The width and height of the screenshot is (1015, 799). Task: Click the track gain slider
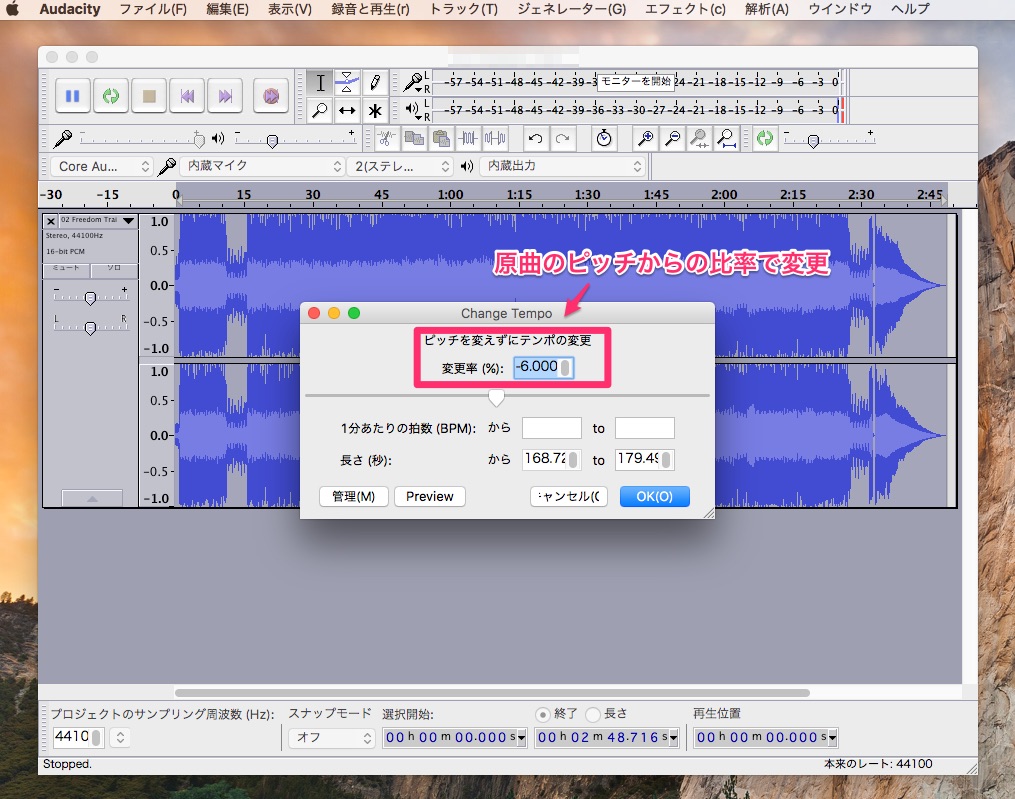click(x=91, y=298)
